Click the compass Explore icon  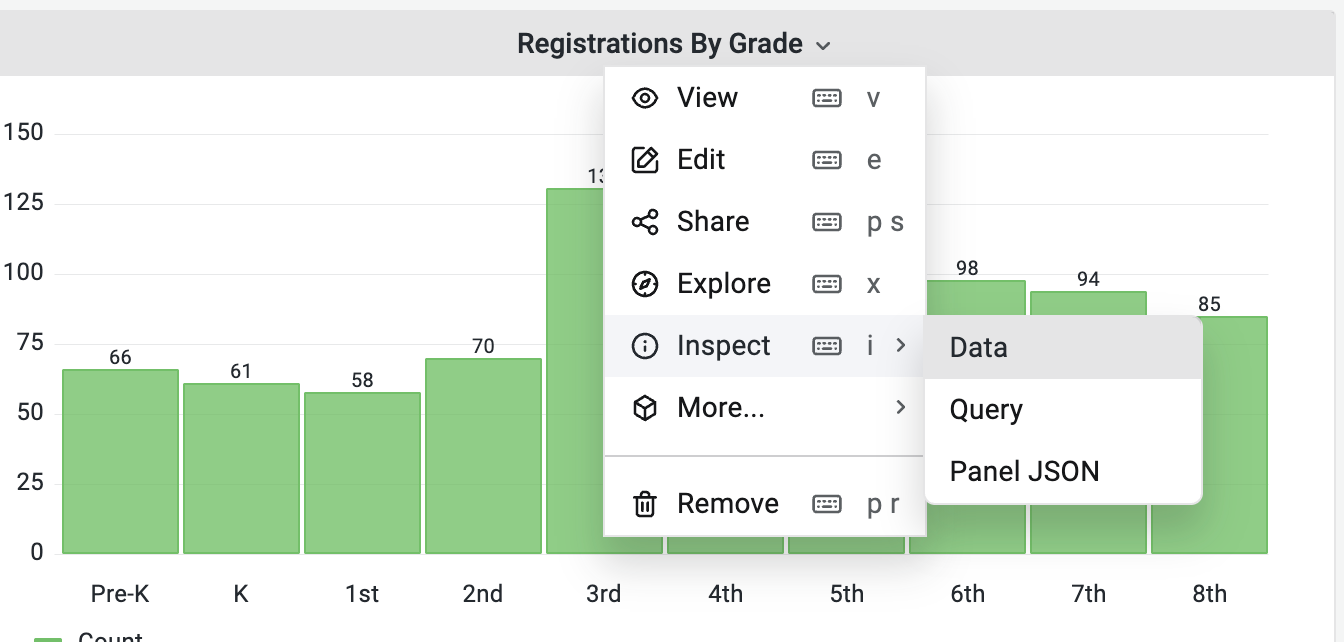point(645,284)
